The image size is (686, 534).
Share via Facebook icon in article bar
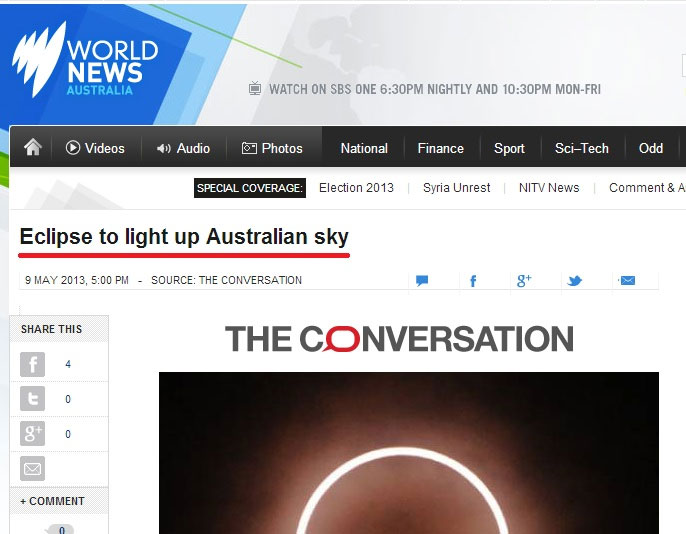[473, 281]
